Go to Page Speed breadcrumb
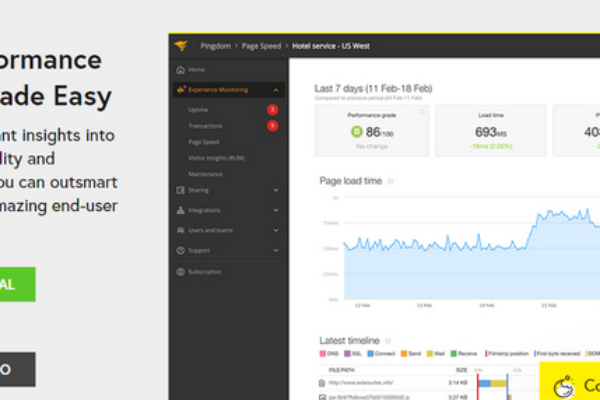 pyautogui.click(x=261, y=46)
